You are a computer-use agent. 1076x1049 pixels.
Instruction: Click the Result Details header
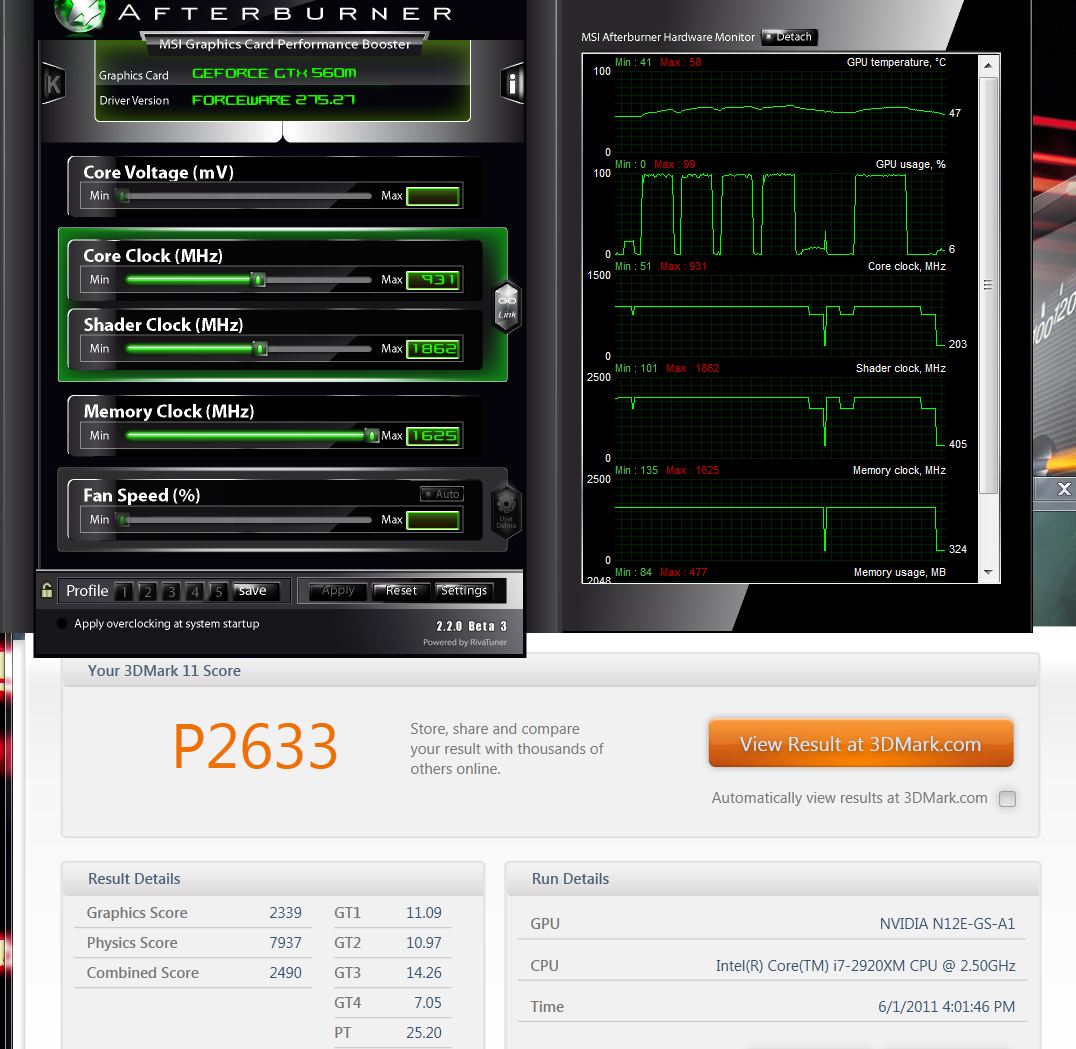tap(134, 879)
